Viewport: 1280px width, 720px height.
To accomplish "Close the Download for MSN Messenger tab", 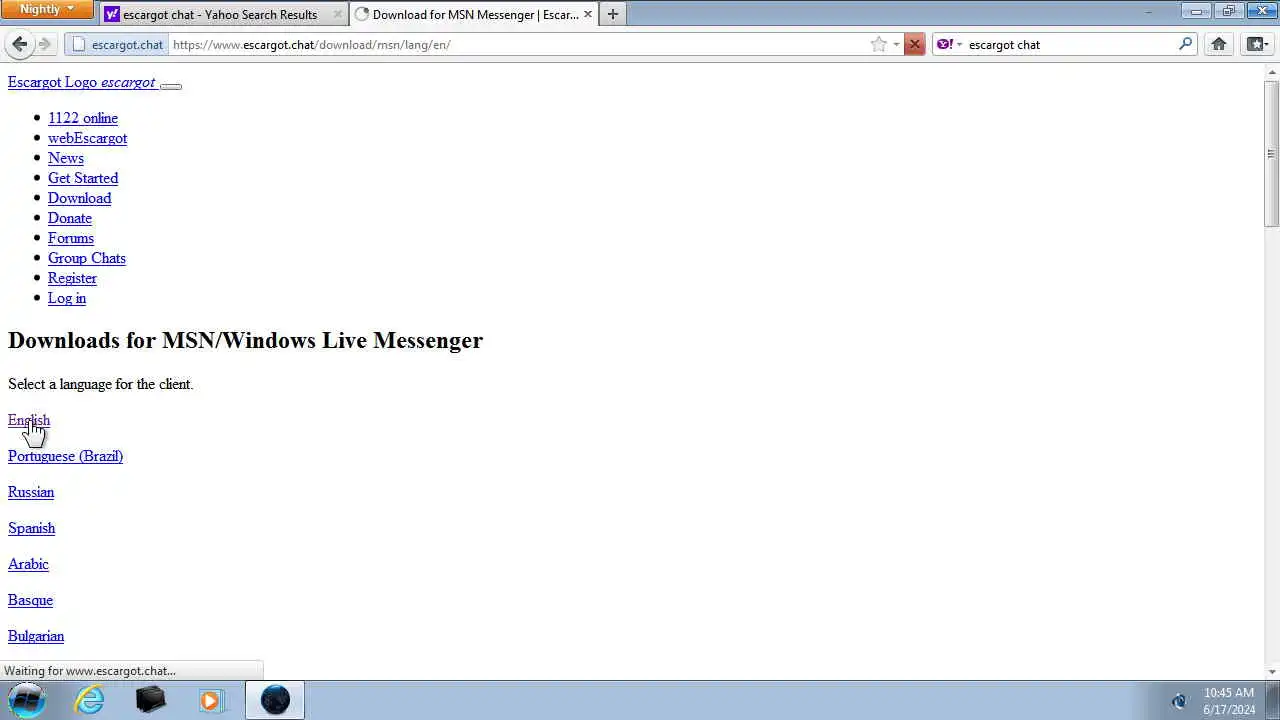I will tap(588, 14).
